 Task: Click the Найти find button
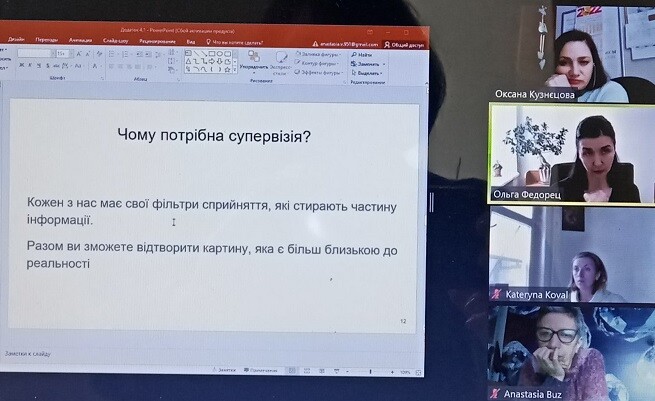[x=362, y=55]
